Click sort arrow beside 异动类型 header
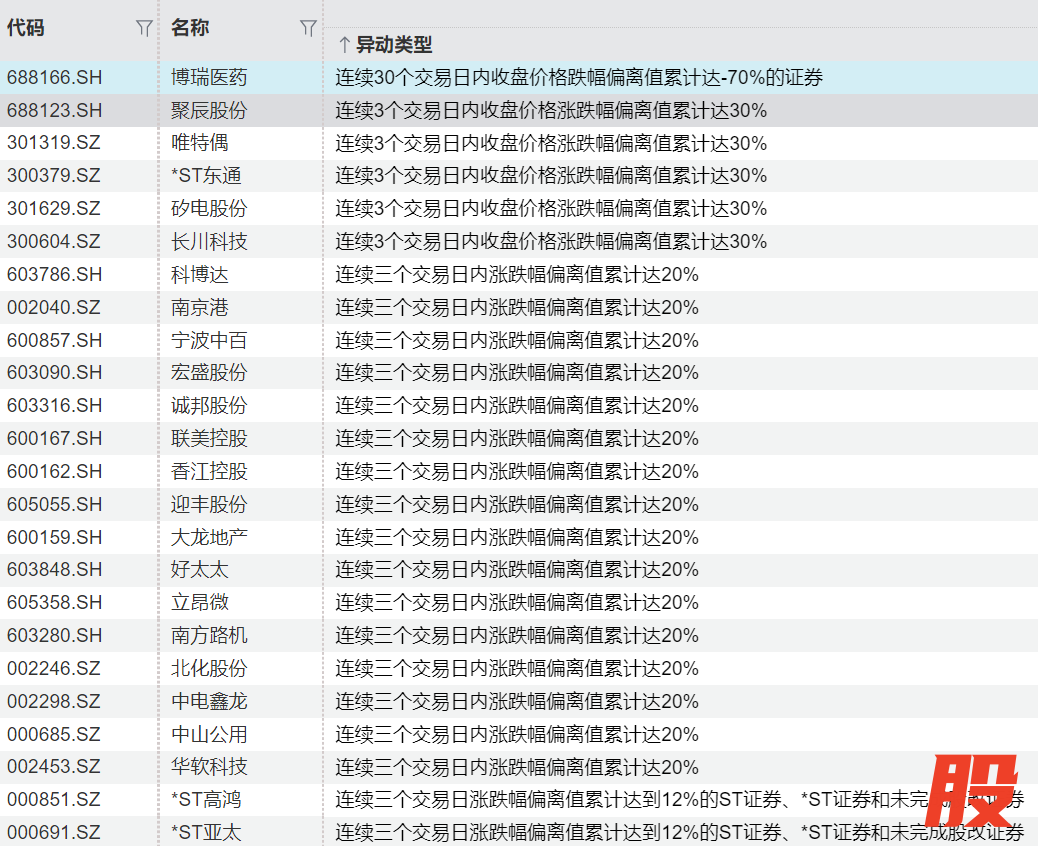 click(344, 45)
